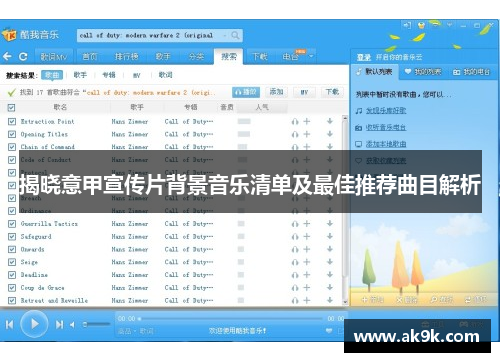
Task: Download Onwards with its arrow icon
Action: tap(330, 249)
